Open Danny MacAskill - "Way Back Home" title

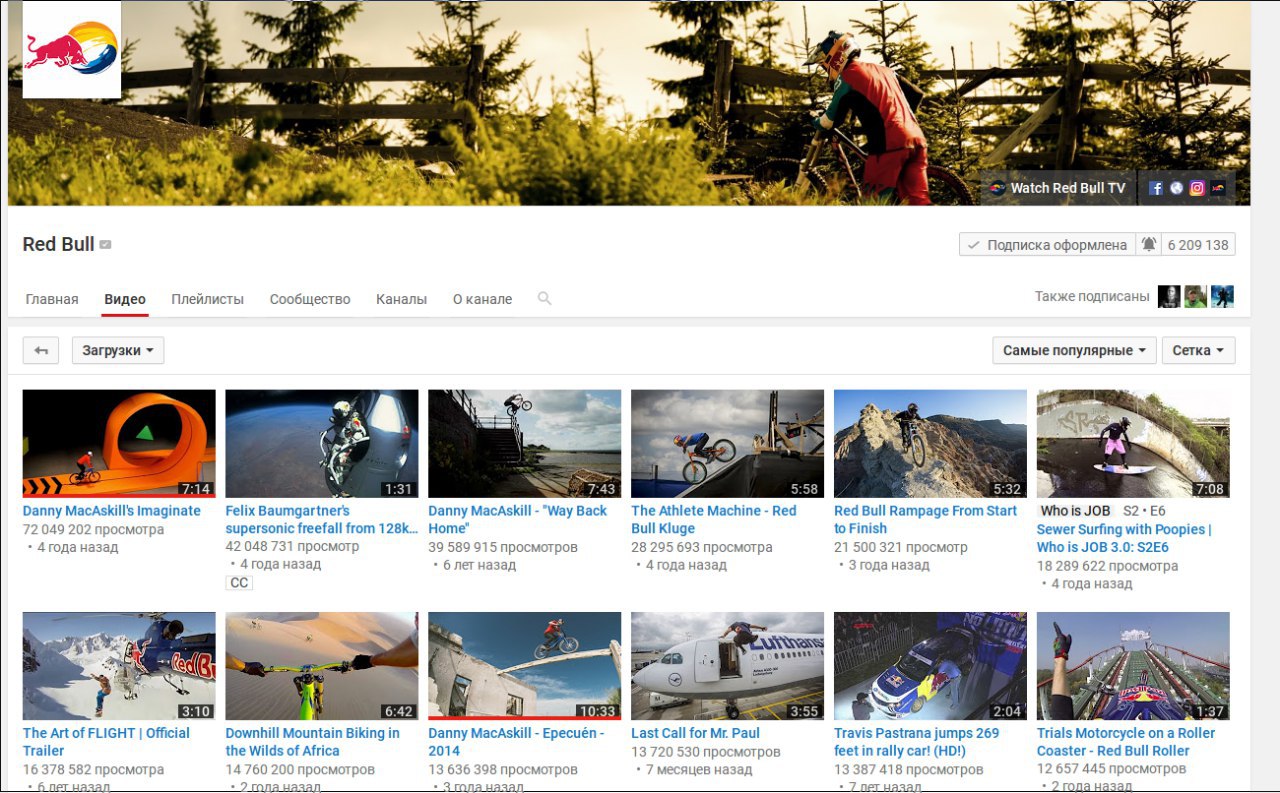[518, 520]
